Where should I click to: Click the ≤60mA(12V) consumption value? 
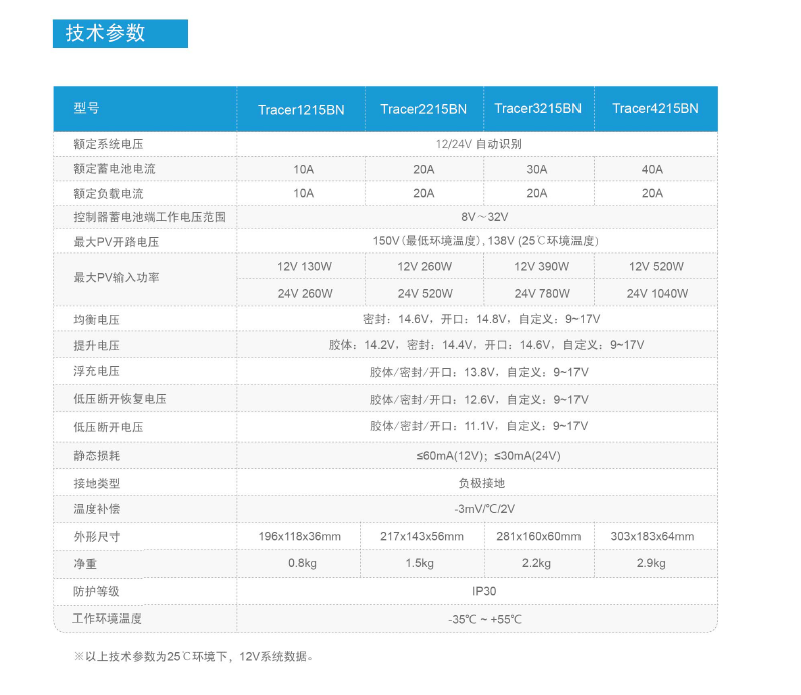(488, 456)
